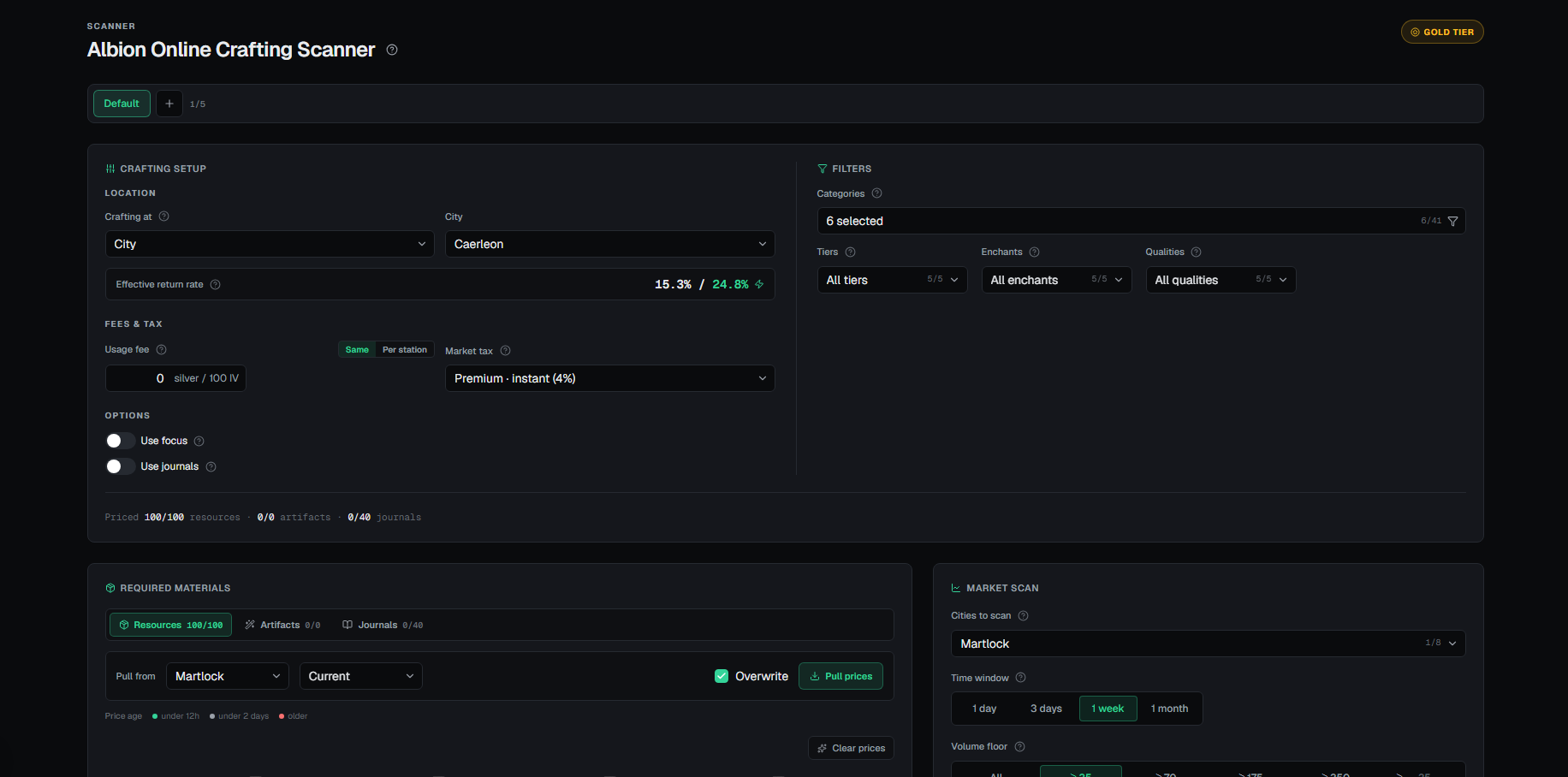Screen dimensions: 1568x777
Task: Click help icon beside Enchants label
Action: (1035, 252)
